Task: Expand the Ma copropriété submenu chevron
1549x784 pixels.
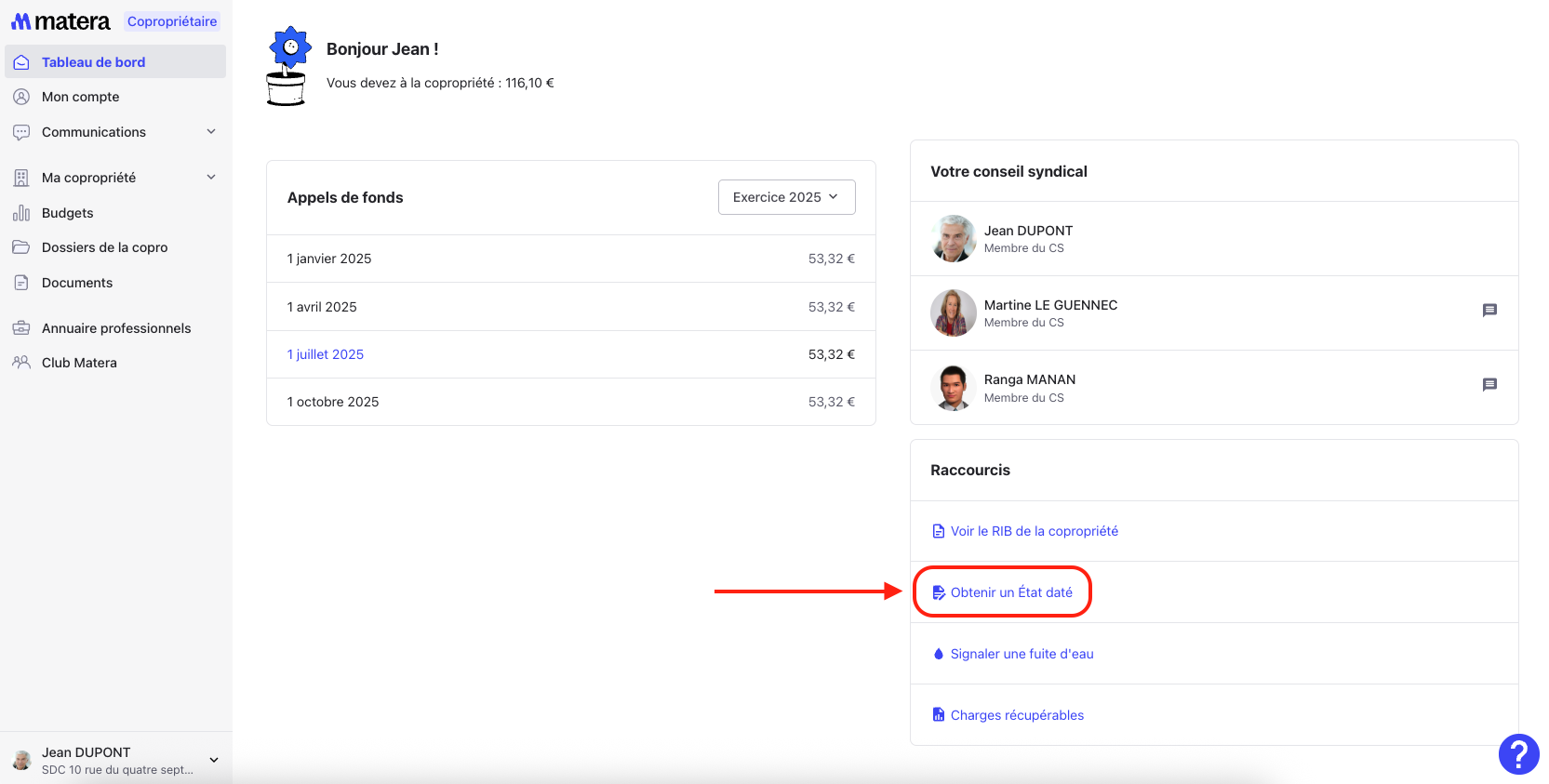Action: 211,178
